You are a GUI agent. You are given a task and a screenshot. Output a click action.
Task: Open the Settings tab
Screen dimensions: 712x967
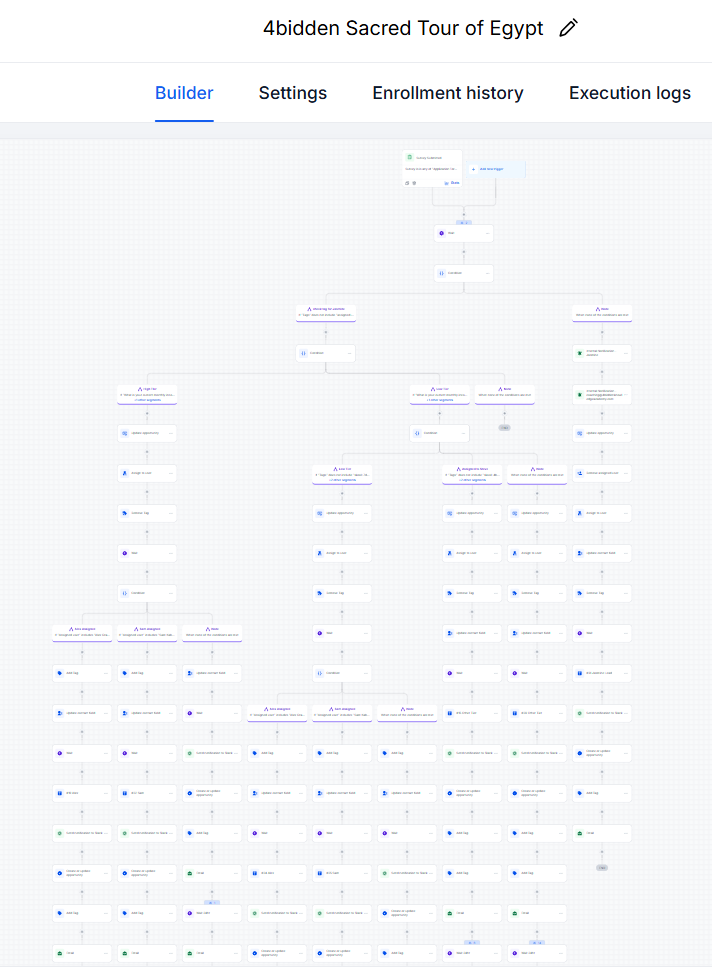tap(293, 93)
